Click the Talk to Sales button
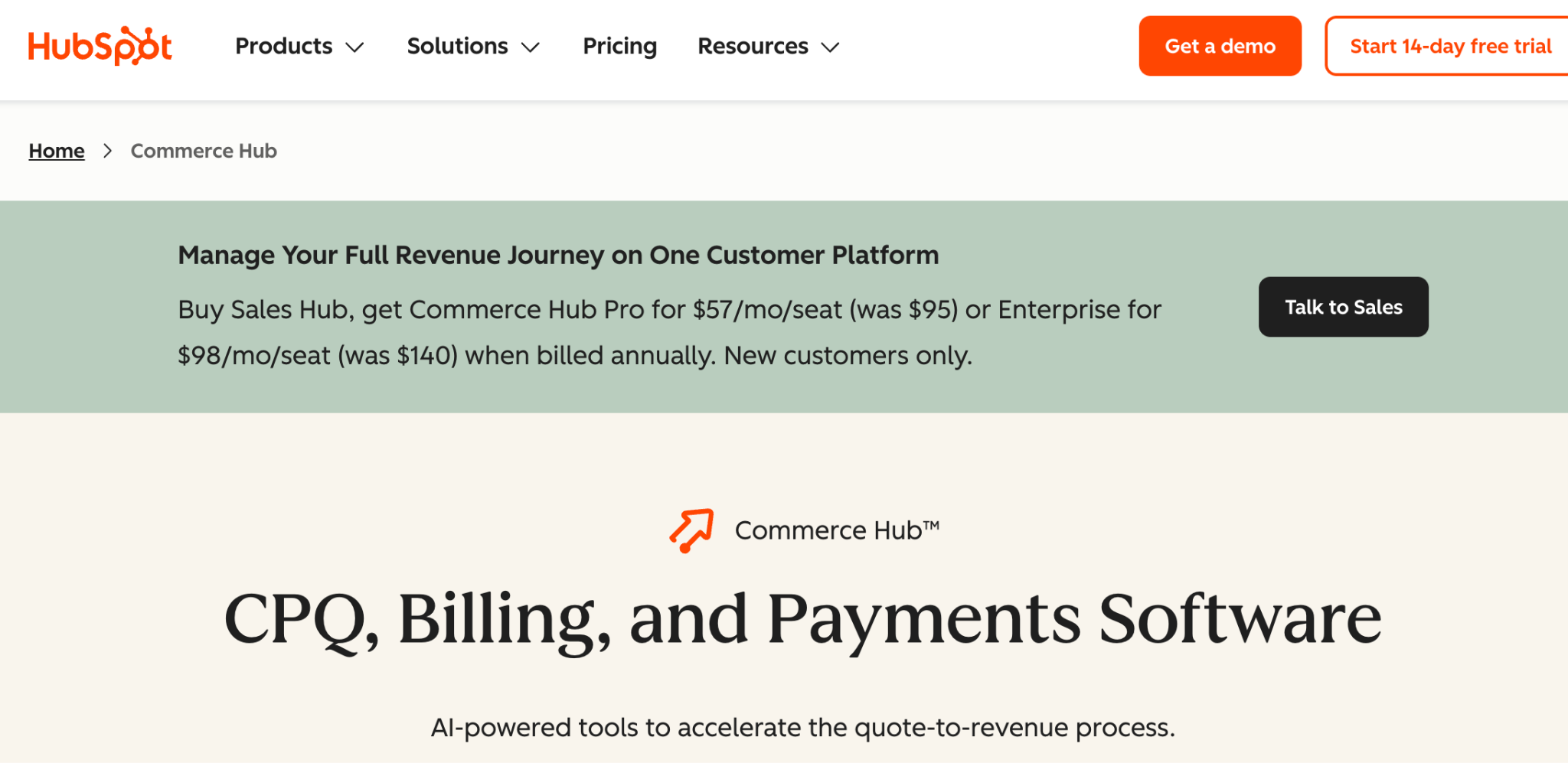The image size is (1568, 763). (x=1344, y=307)
